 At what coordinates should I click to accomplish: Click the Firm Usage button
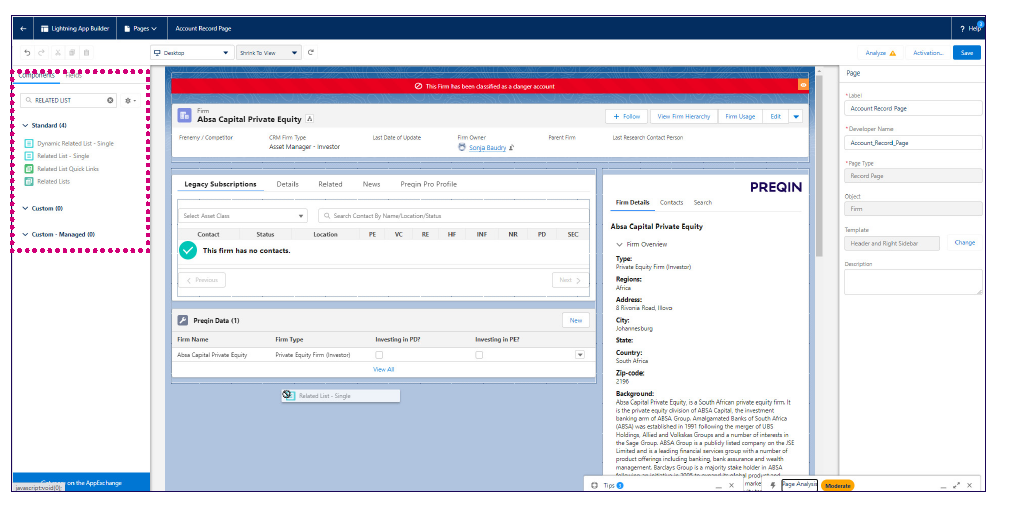click(740, 117)
